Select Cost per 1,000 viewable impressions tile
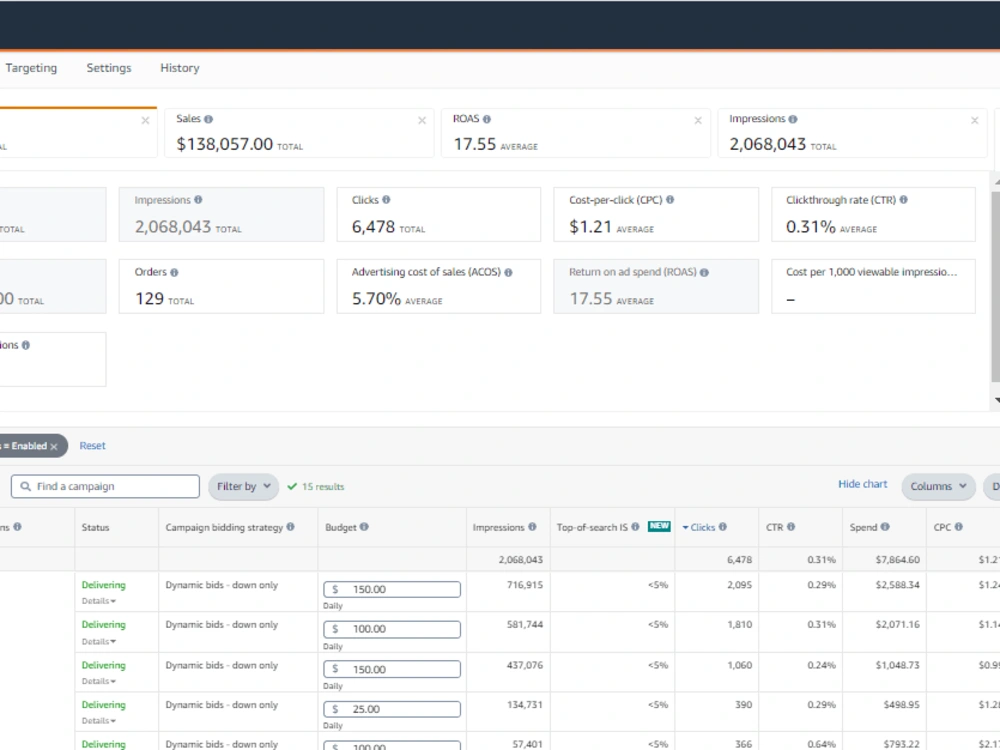Viewport: 1000px width, 750px height. (873, 286)
